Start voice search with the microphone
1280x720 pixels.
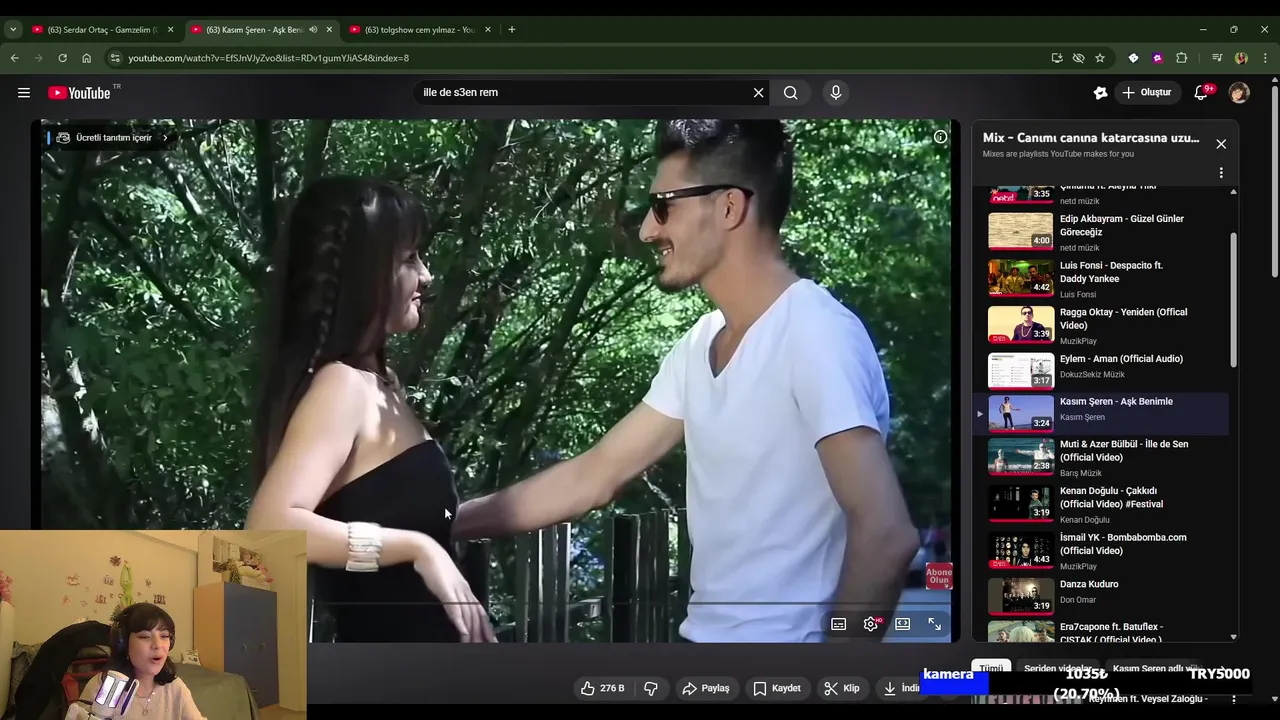(x=836, y=93)
